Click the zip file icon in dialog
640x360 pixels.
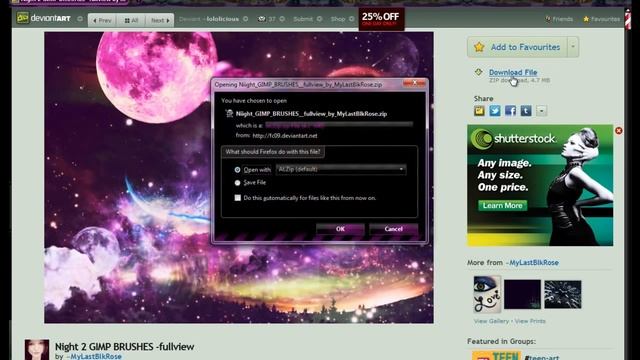229,113
